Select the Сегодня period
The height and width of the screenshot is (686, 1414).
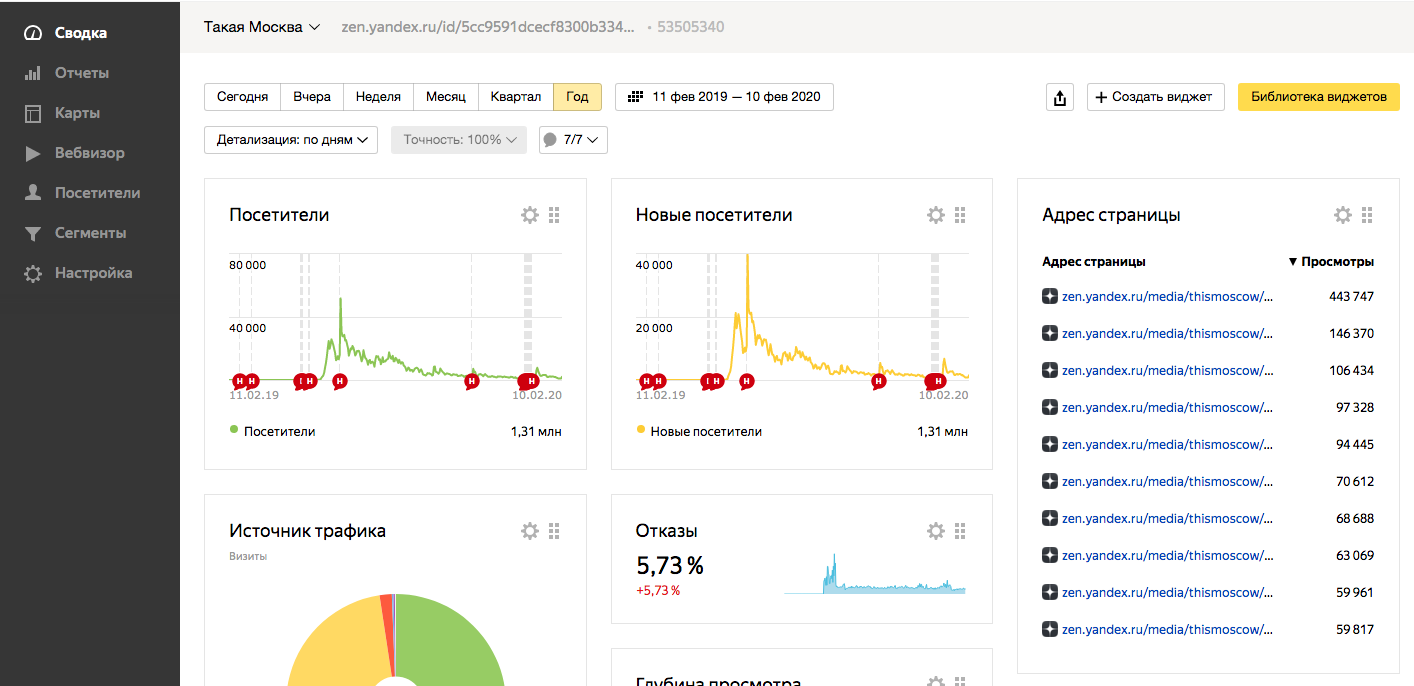point(243,97)
